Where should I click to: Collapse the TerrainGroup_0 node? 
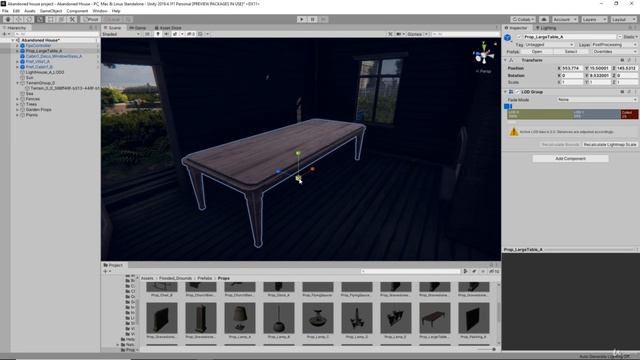click(x=18, y=83)
